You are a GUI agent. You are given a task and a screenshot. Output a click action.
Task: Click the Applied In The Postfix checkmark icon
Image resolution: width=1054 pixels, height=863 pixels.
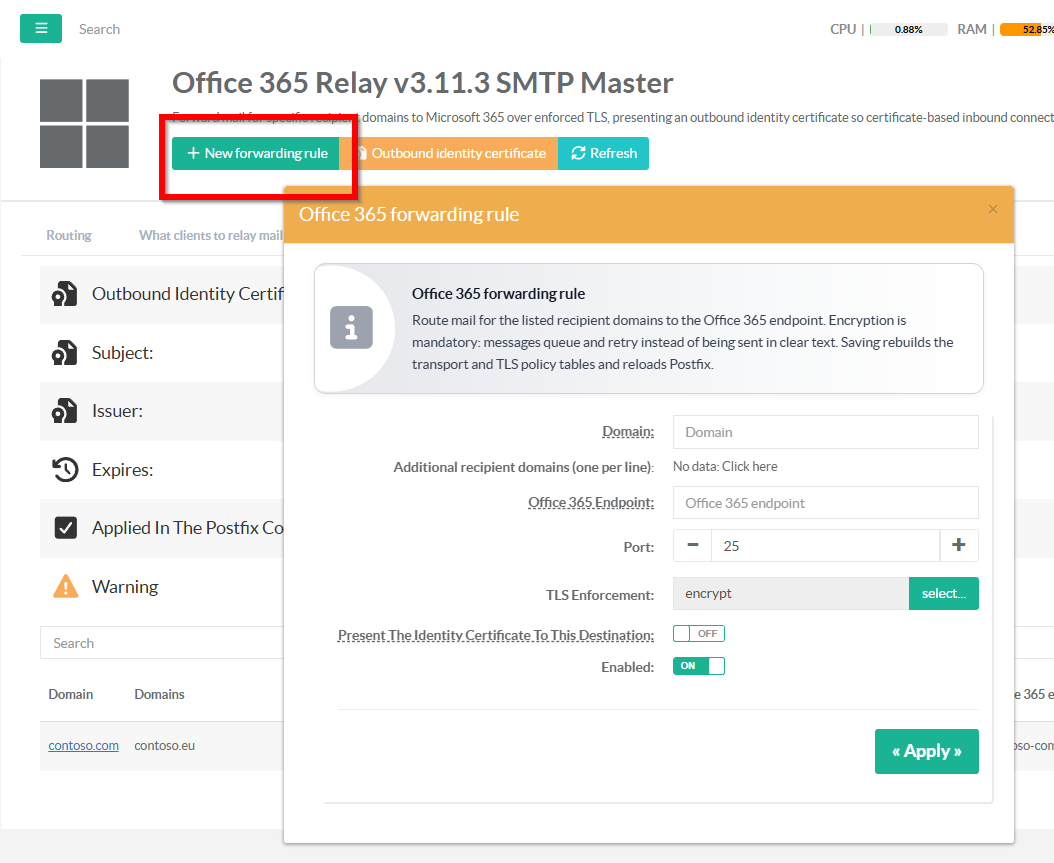tap(66, 528)
